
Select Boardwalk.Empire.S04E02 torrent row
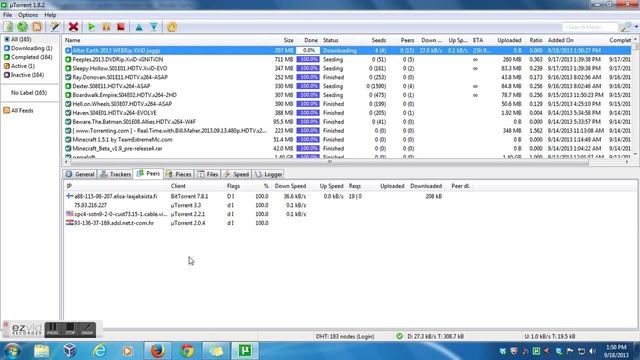[347, 95]
